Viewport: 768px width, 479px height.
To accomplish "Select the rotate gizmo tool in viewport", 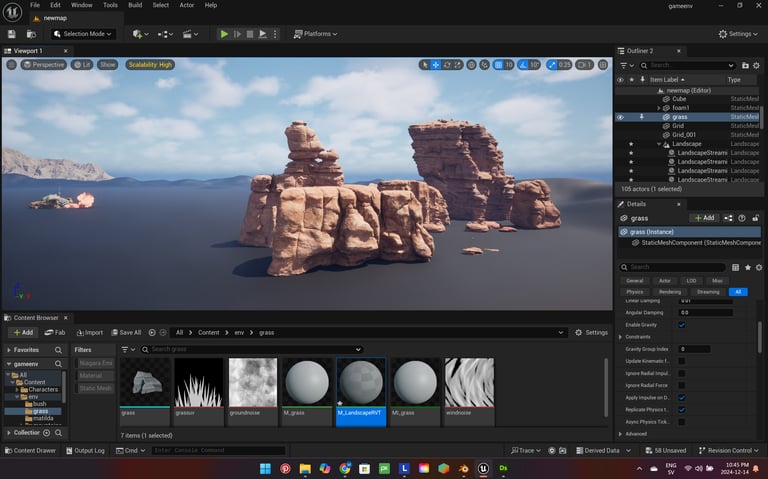I will 448,65.
